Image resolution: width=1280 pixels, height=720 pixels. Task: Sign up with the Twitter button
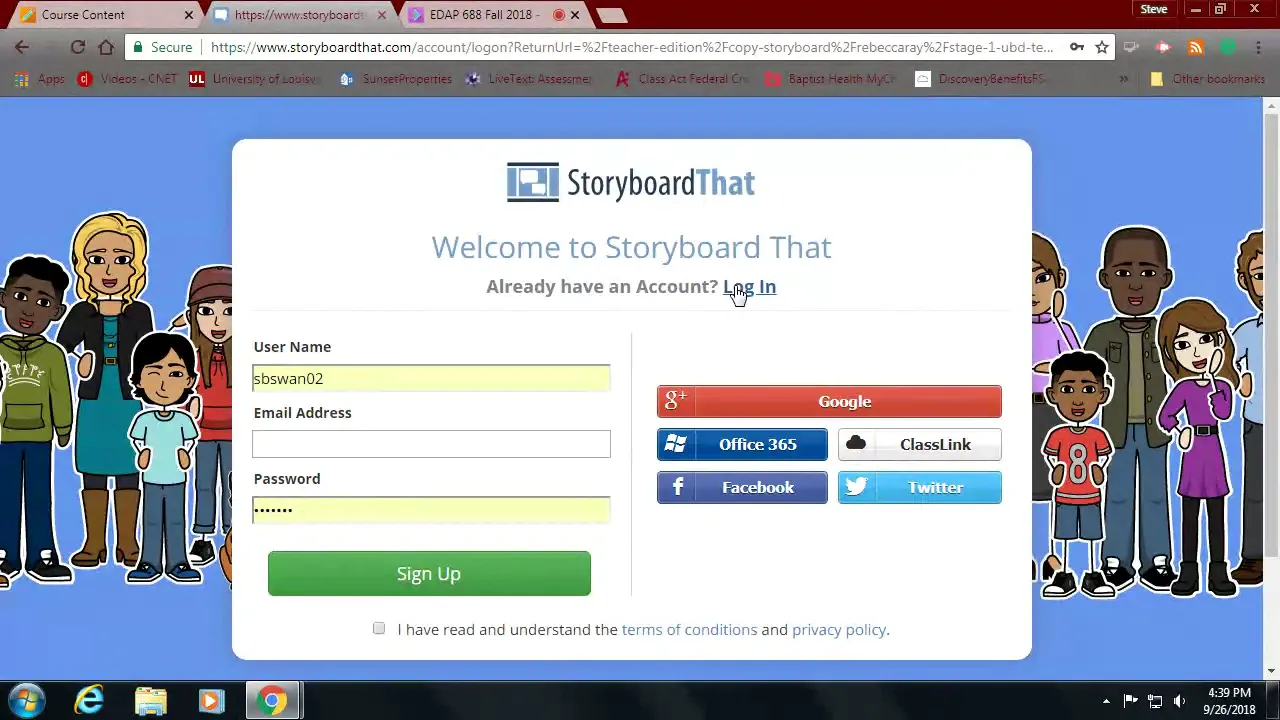(920, 487)
